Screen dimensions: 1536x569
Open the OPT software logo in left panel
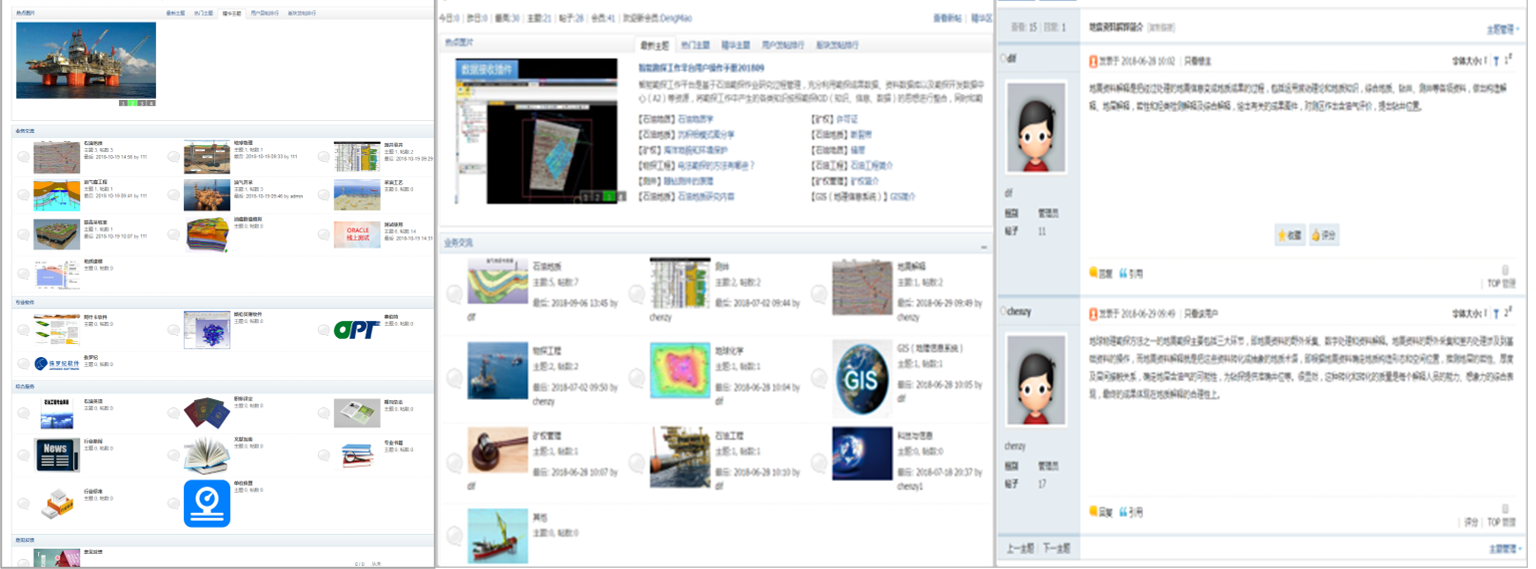[356, 330]
